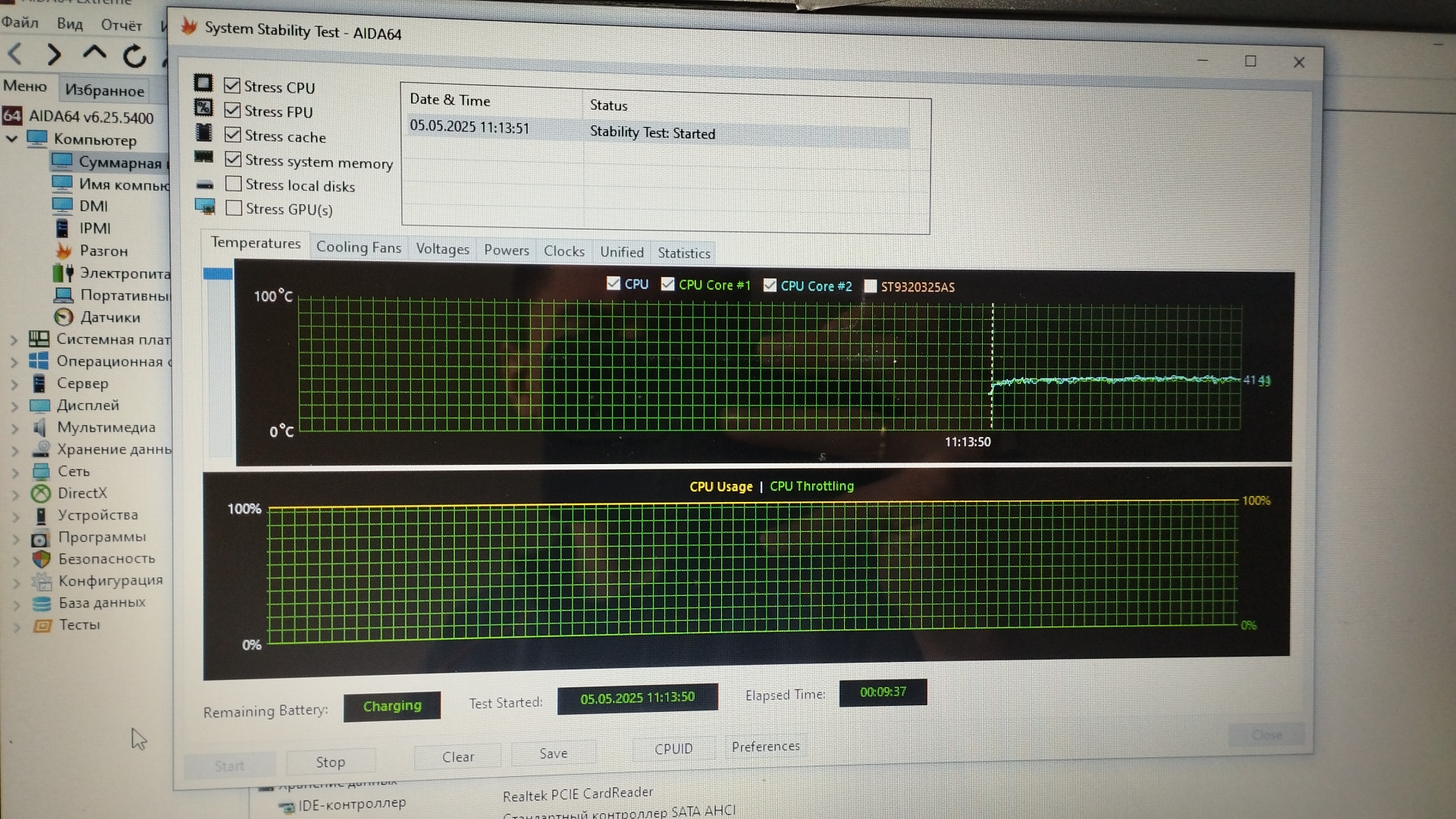Open the Statistics tab

683,253
